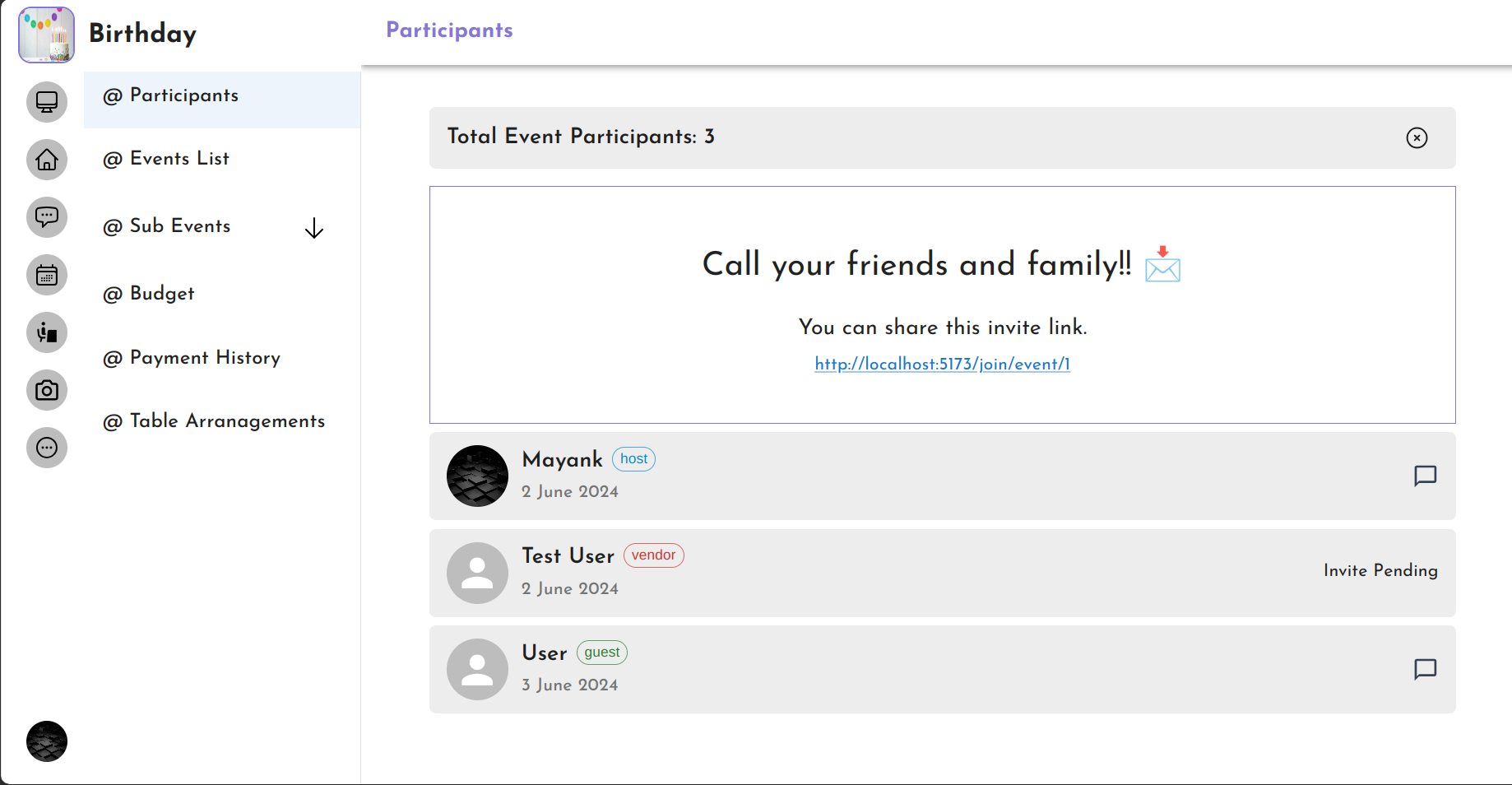This screenshot has height=785, width=1512.
Task: Click the bottom-left profile avatar
Action: (47, 741)
